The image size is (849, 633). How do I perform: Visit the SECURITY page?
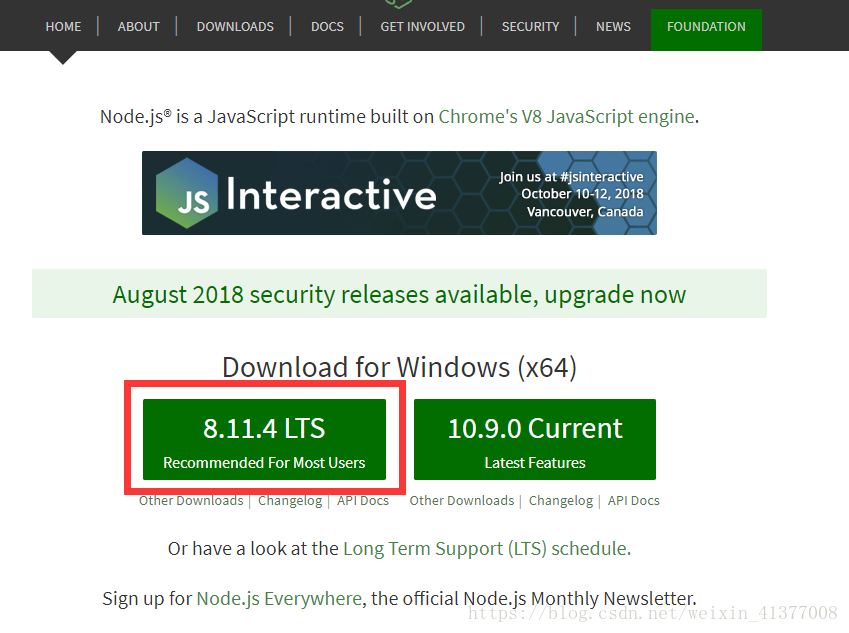[530, 27]
